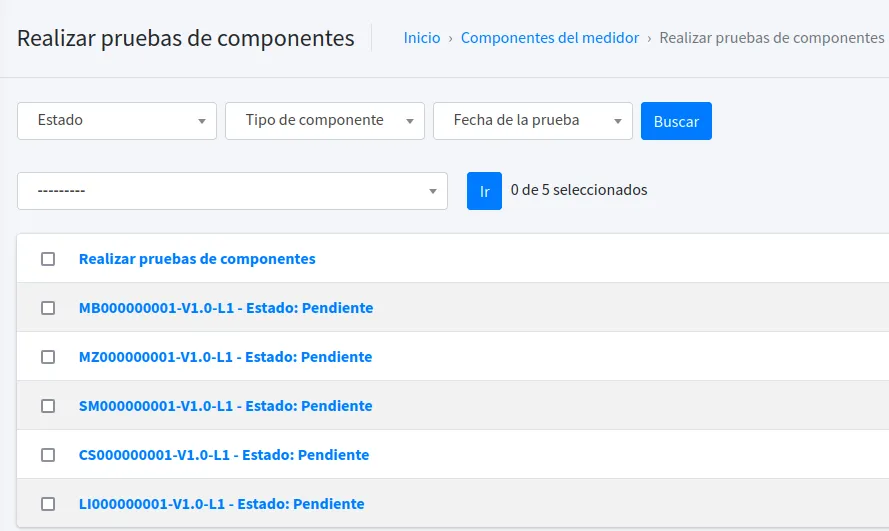This screenshot has height=531, width=889.
Task: Click the Buscar button
Action: pos(676,121)
